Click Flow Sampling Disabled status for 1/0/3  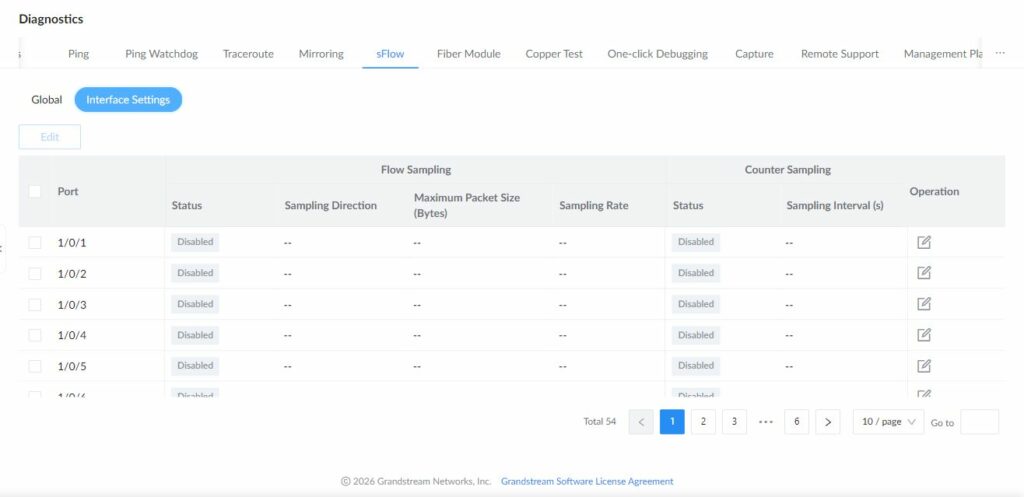[195, 304]
